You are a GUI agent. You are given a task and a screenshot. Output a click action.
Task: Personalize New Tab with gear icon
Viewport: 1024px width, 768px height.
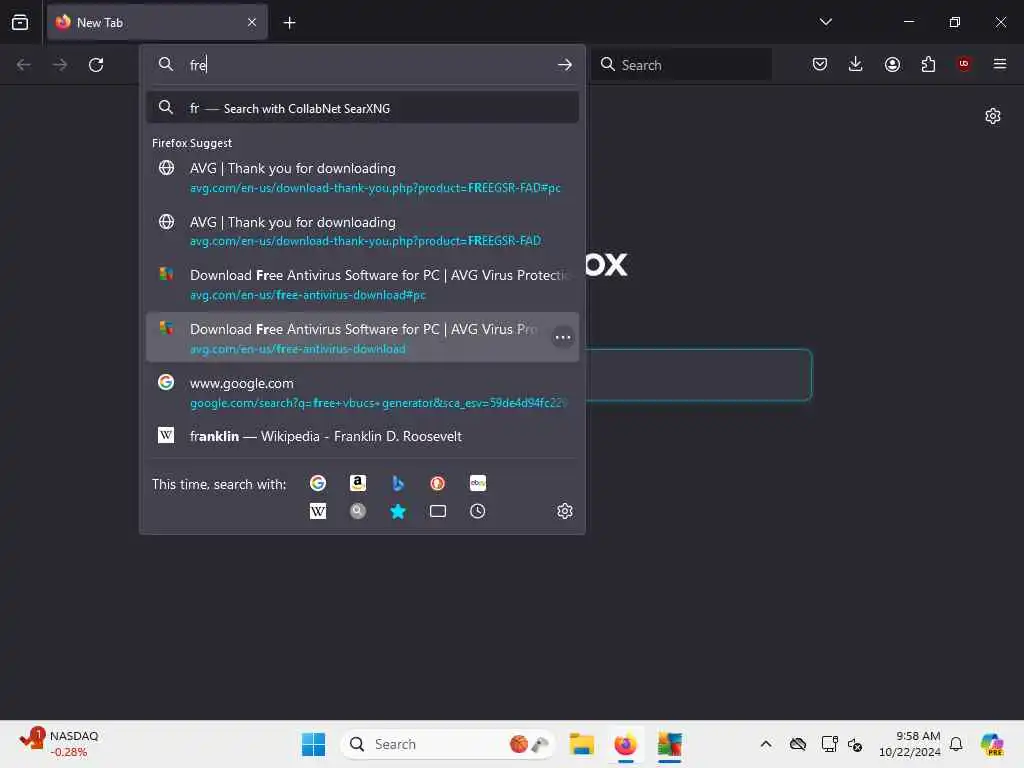coord(993,116)
